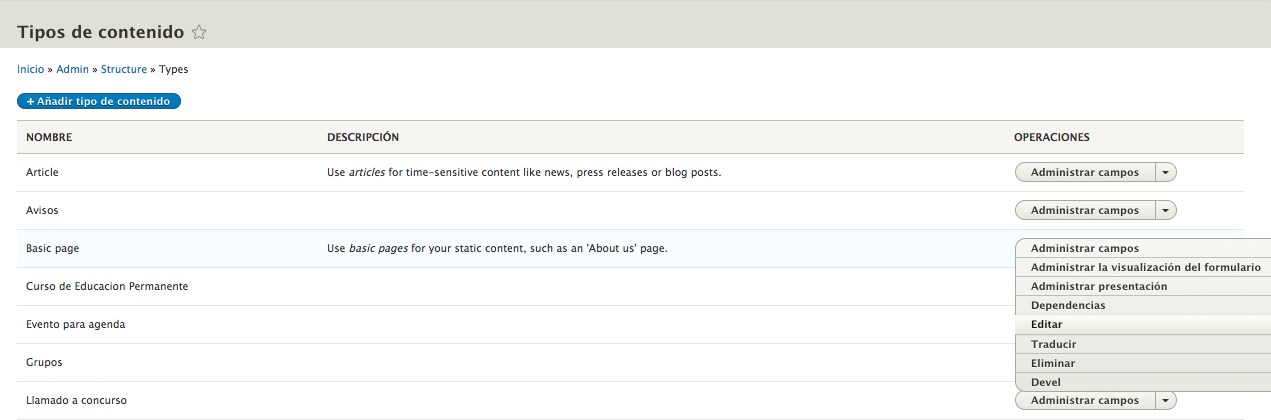
Task: Select Administrar campos in Basic page menu
Action: pos(1084,248)
